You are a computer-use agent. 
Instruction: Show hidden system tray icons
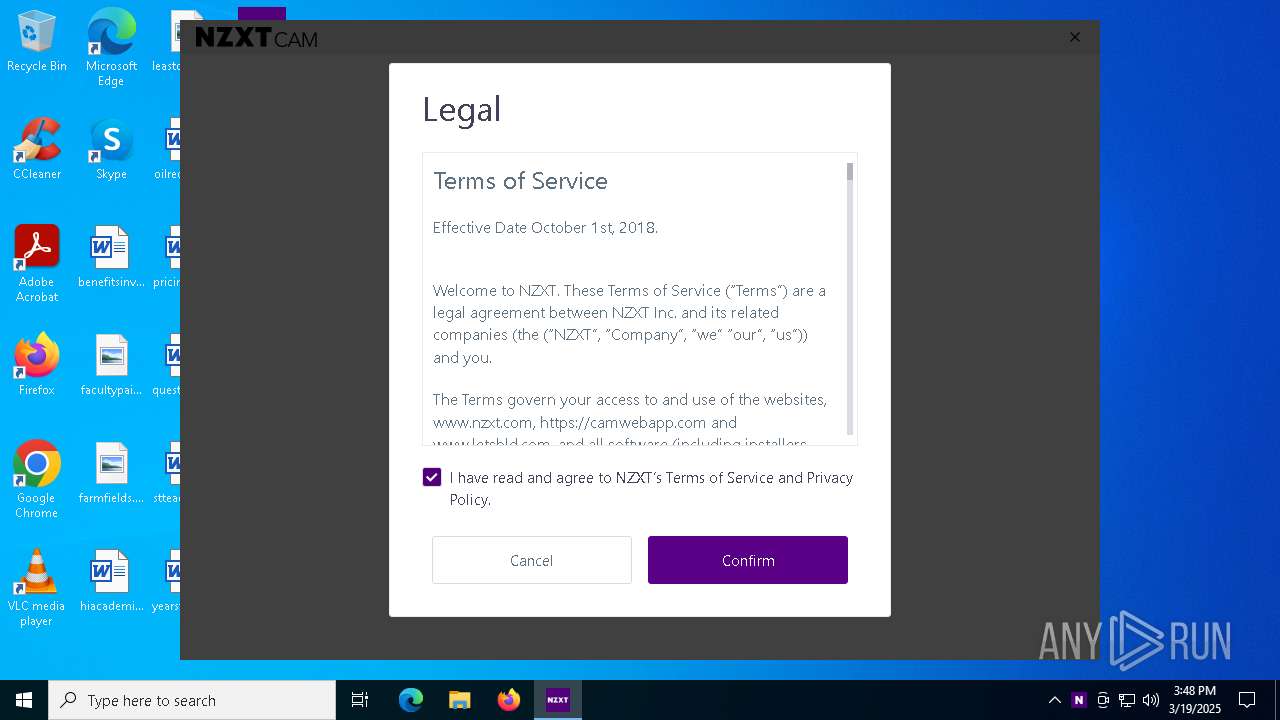point(1054,700)
